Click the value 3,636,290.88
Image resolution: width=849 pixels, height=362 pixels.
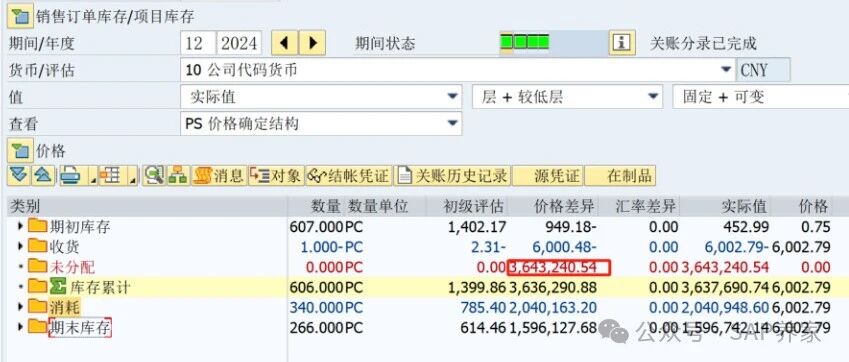click(554, 287)
